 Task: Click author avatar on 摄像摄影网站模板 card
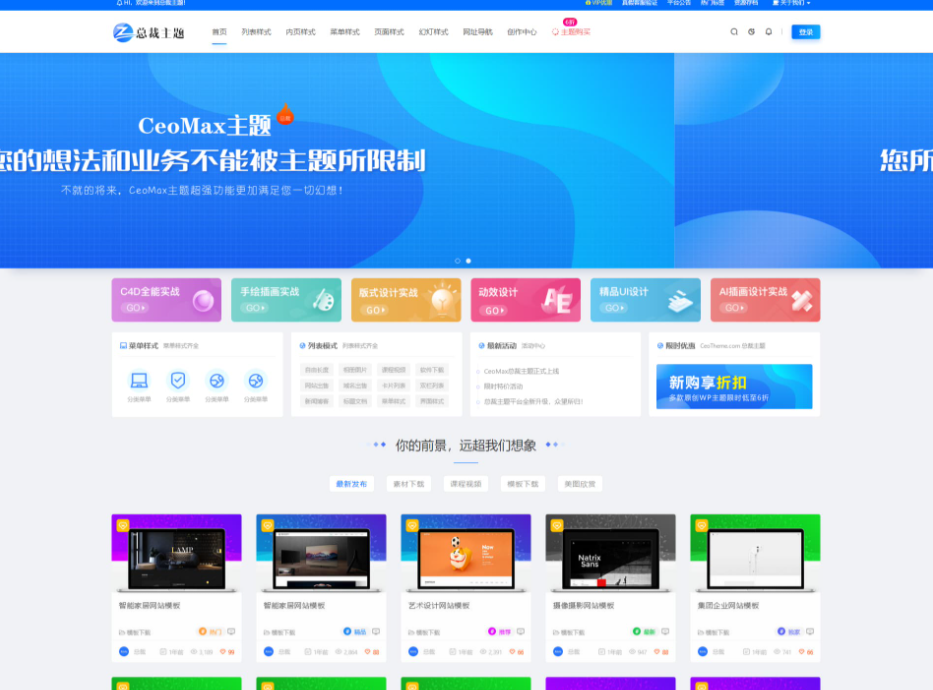[558, 652]
